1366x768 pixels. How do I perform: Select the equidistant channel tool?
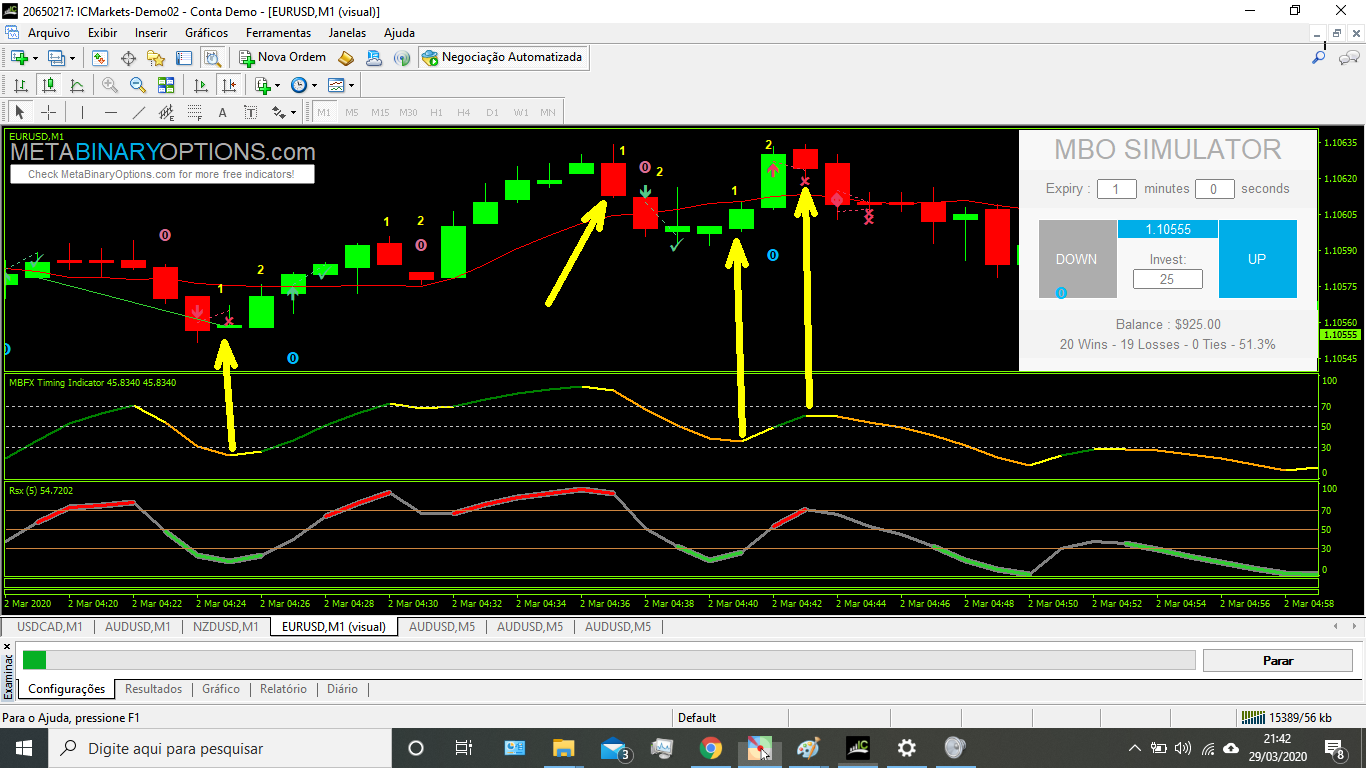166,112
